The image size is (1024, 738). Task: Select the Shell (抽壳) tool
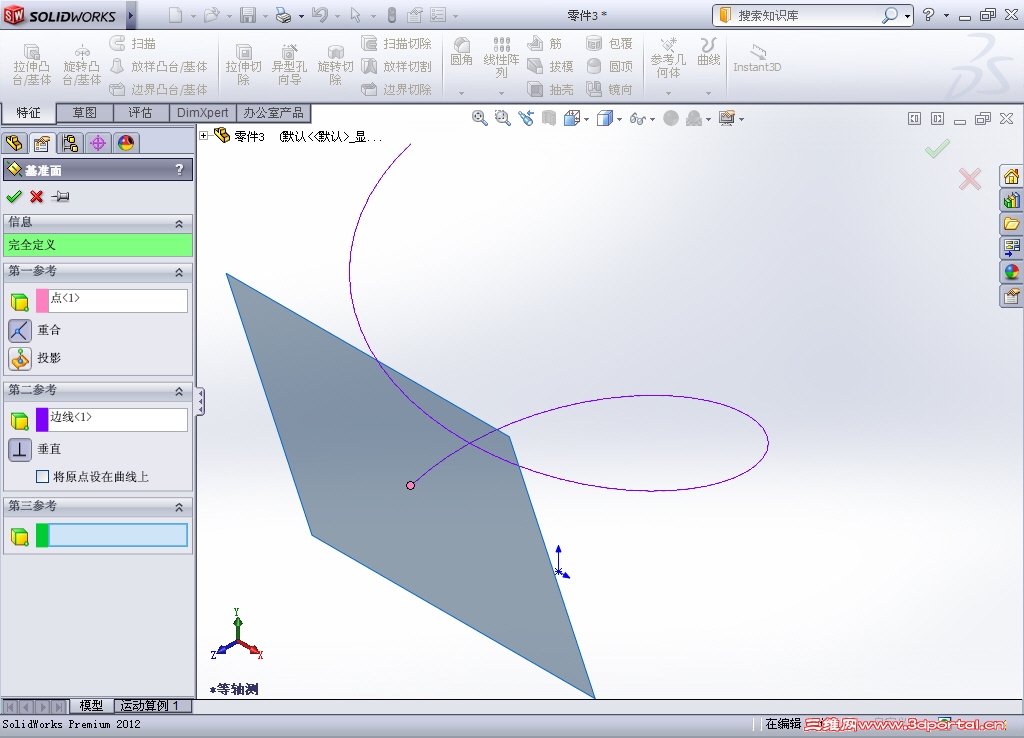click(550, 89)
